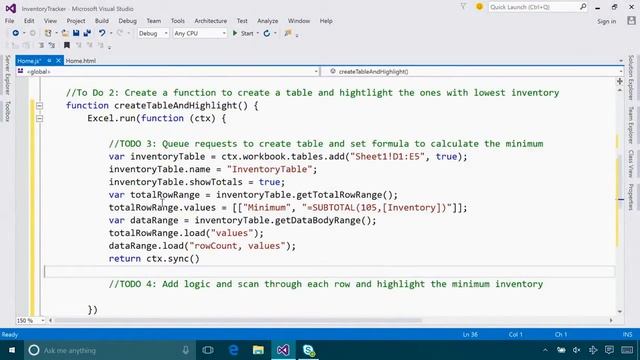Click the Open File folder icon
This screenshot has height=360, width=640.
65,33
